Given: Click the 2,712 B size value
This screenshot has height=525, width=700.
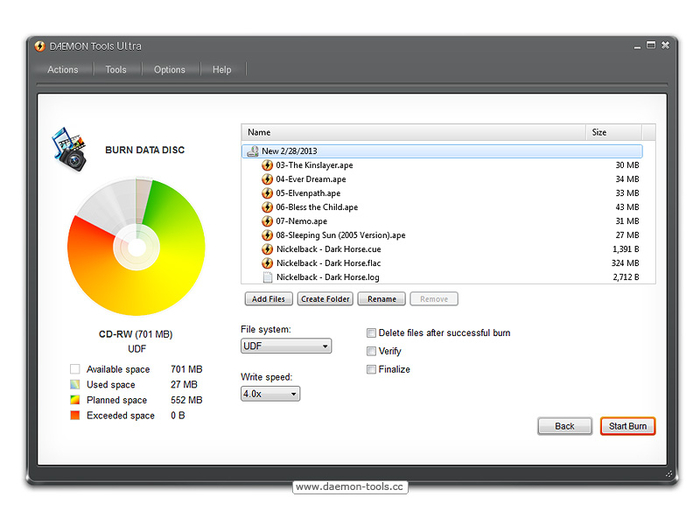Looking at the screenshot, I should click(x=626, y=277).
